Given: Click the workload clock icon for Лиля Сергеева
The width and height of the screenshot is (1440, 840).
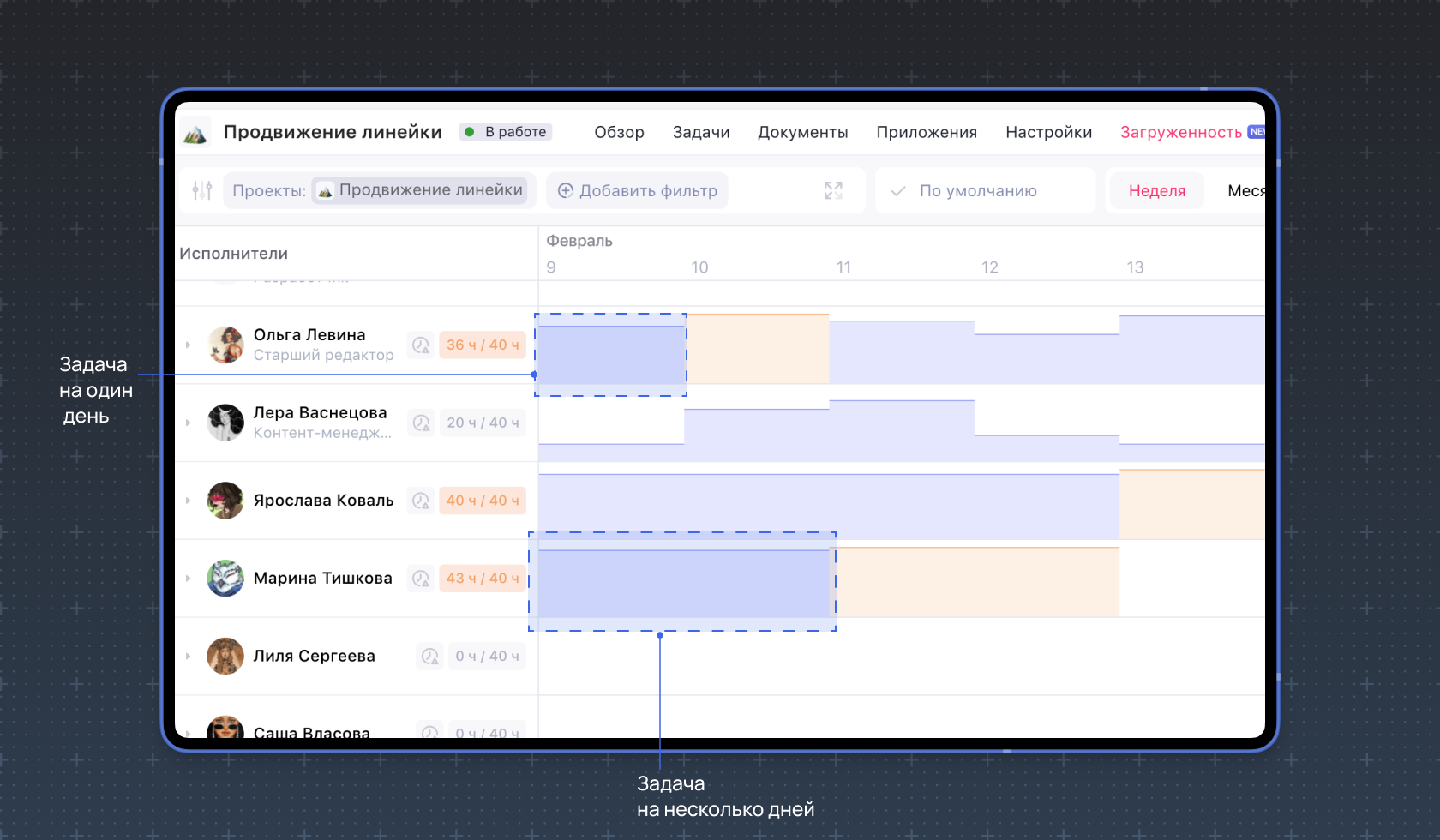Looking at the screenshot, I should 430,657.
